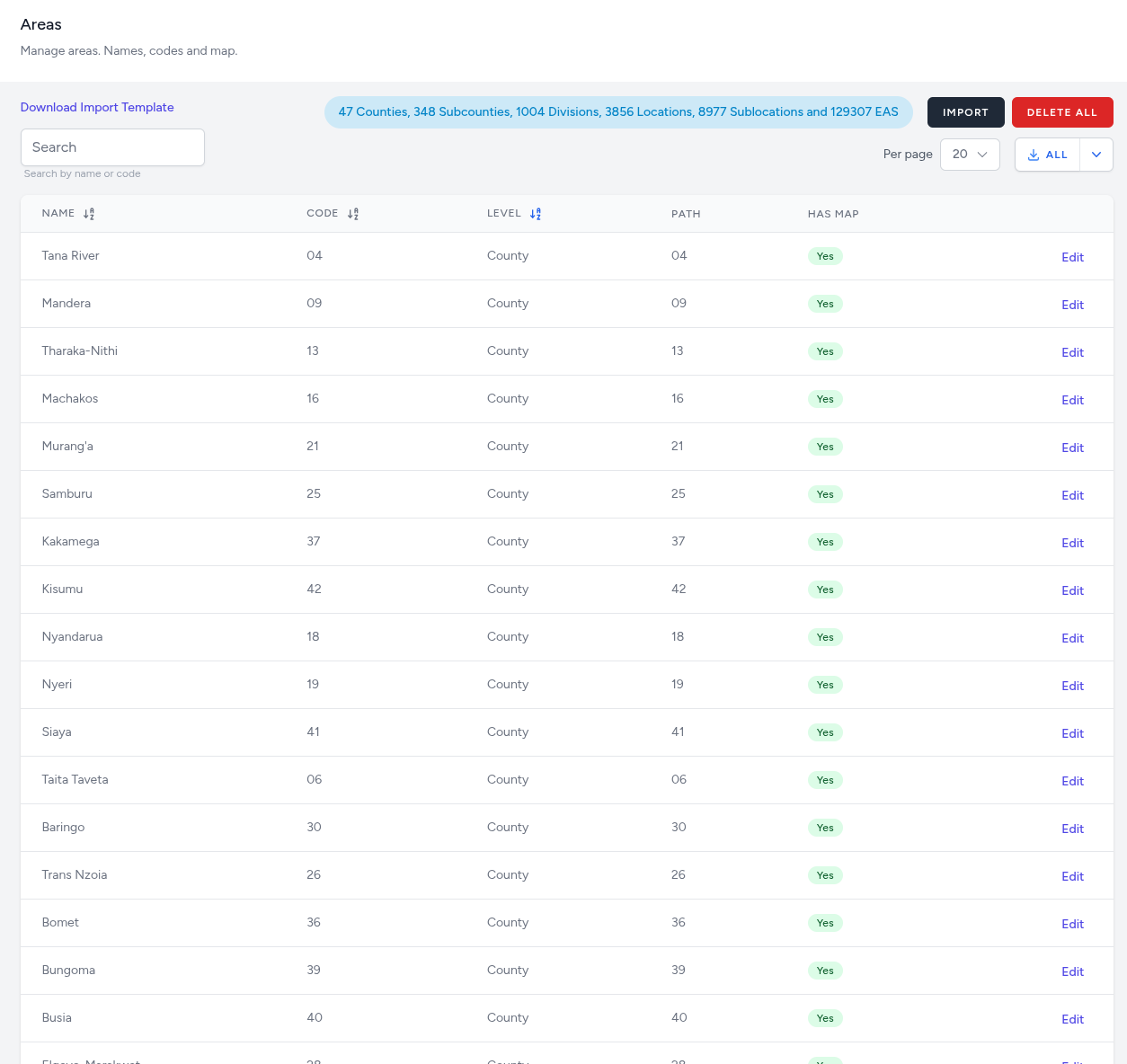Edit the Mandera county row
Viewport: 1127px width, 1064px height.
click(1072, 305)
